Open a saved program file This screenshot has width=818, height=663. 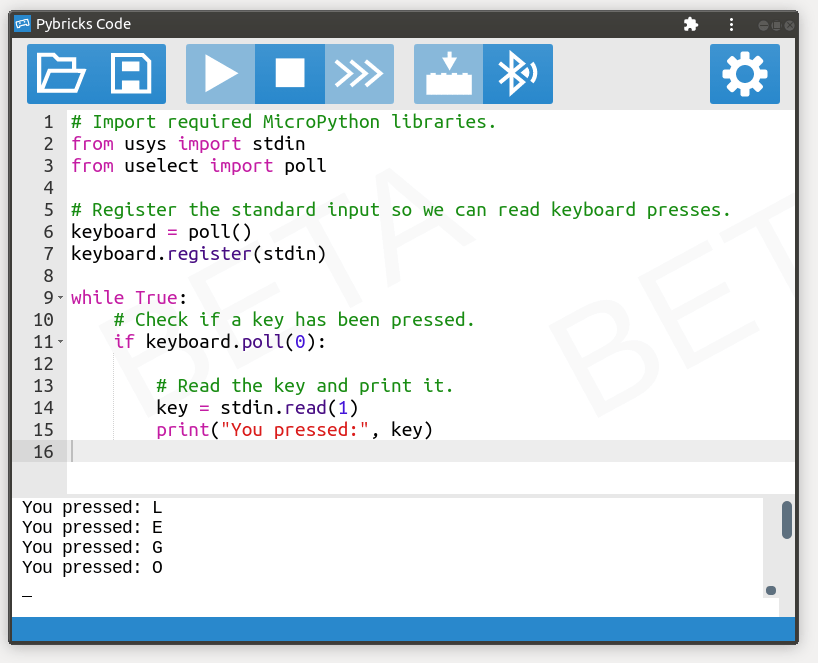(60, 73)
